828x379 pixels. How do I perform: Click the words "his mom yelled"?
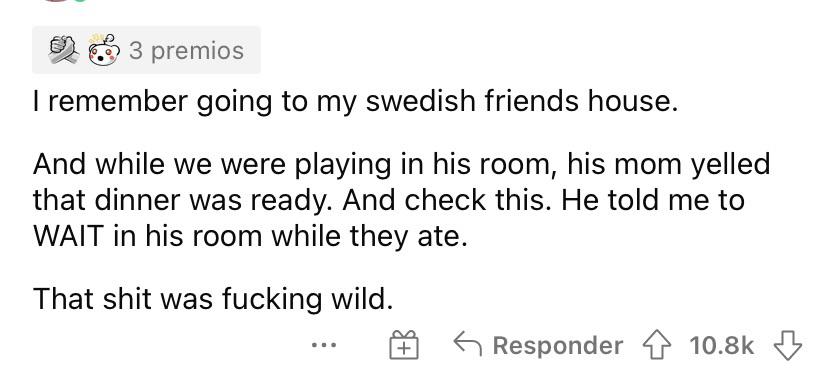(x=669, y=165)
